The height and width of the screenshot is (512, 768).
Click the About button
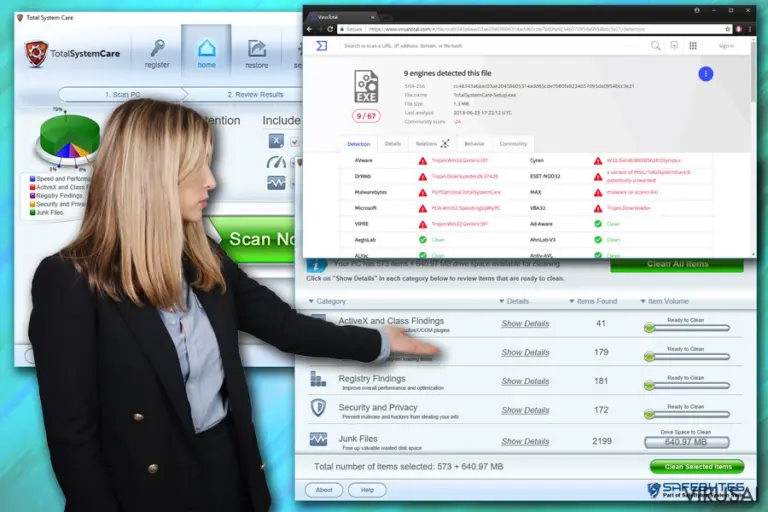324,490
